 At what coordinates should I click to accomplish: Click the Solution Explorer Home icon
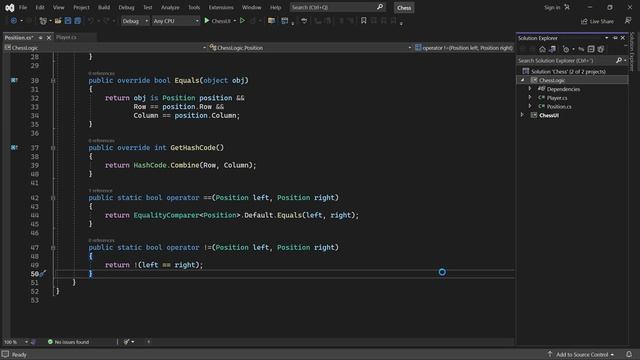(542, 49)
